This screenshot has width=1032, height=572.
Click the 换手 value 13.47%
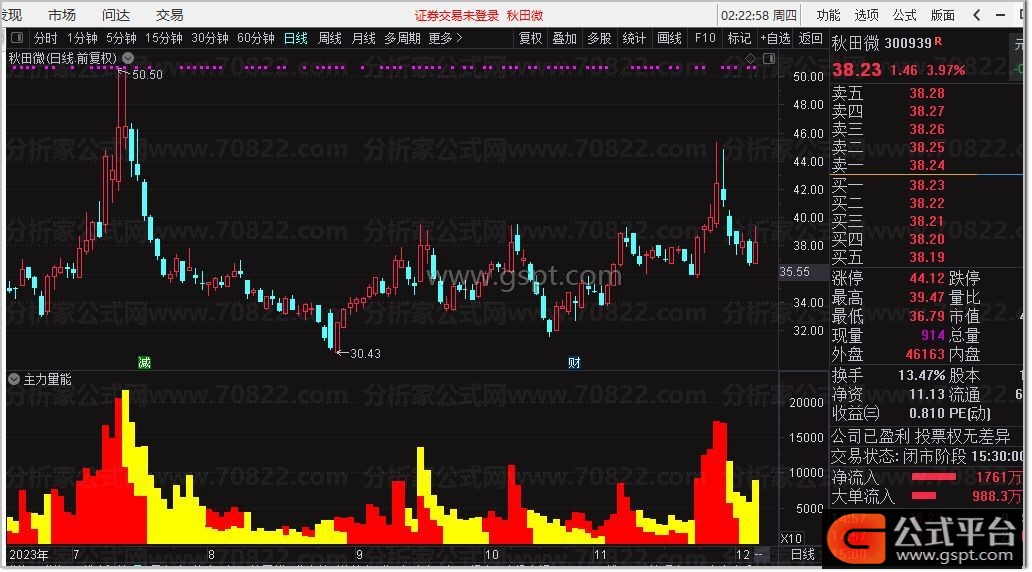pyautogui.click(x=921, y=375)
